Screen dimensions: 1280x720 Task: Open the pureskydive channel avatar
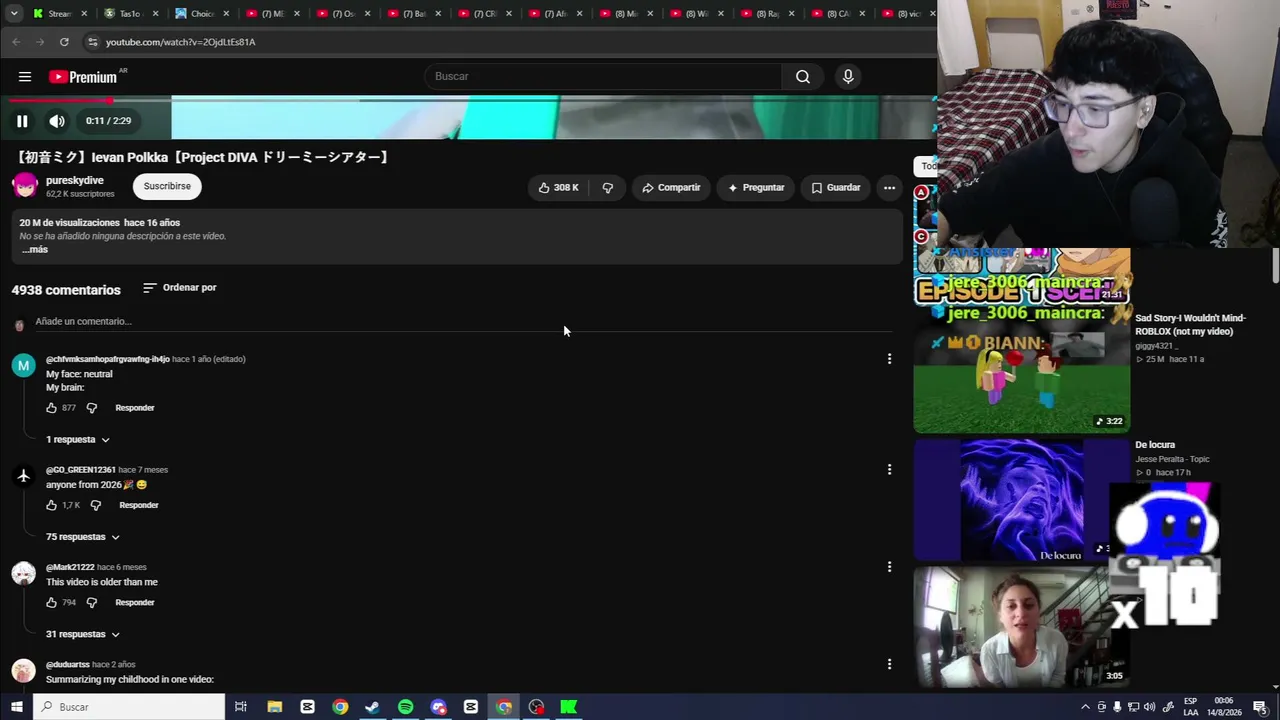click(x=25, y=186)
